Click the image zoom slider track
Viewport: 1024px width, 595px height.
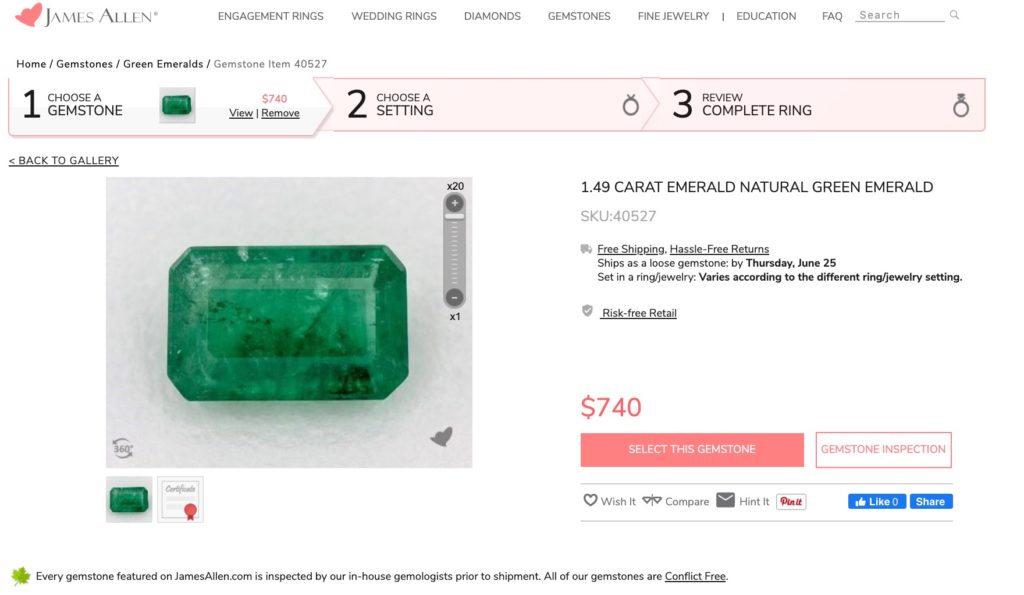click(455, 251)
